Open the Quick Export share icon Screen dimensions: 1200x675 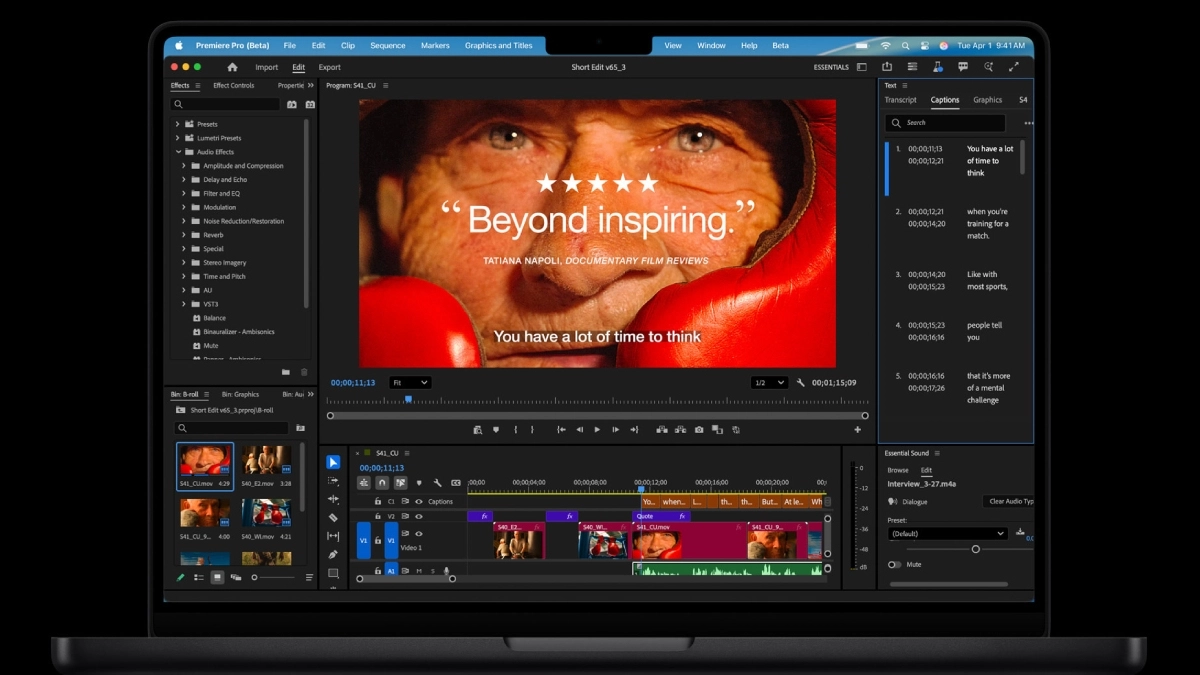[x=887, y=67]
